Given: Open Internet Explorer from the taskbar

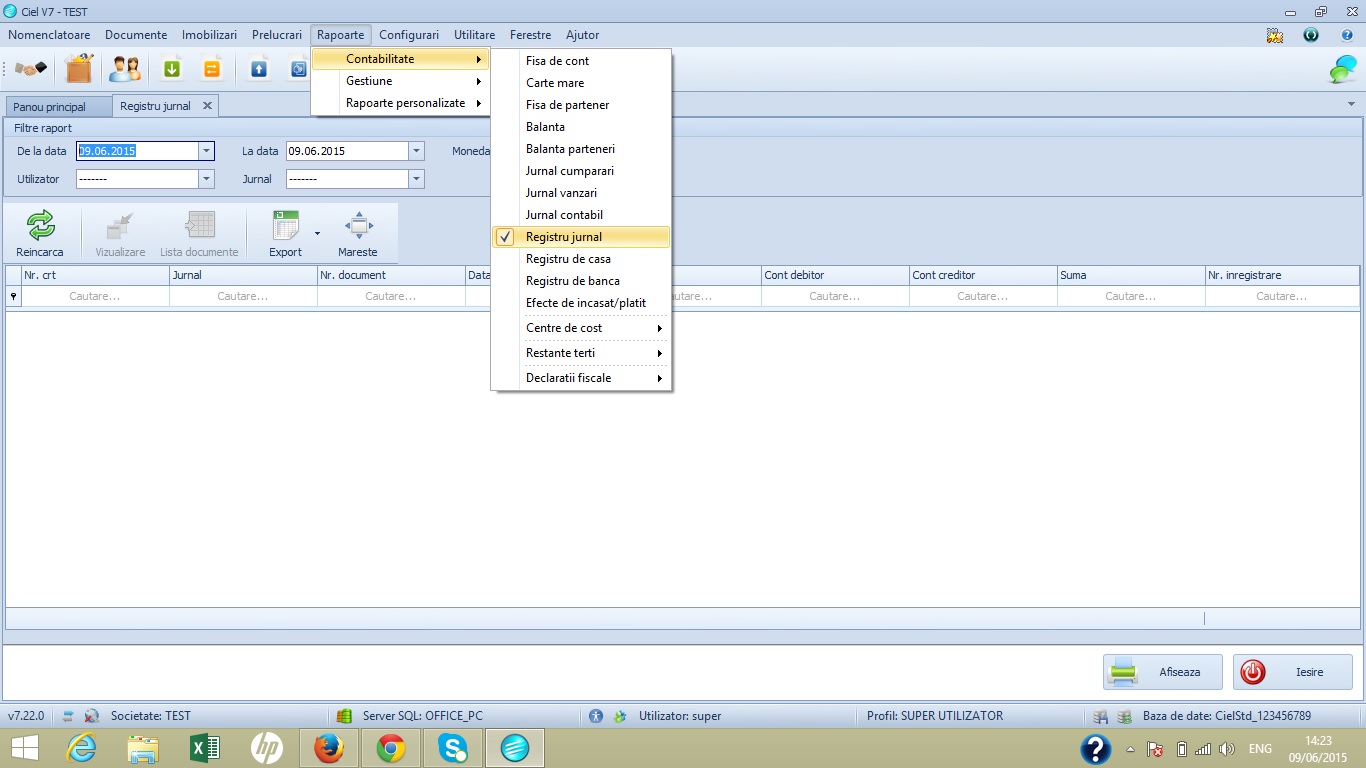Looking at the screenshot, I should [81, 748].
